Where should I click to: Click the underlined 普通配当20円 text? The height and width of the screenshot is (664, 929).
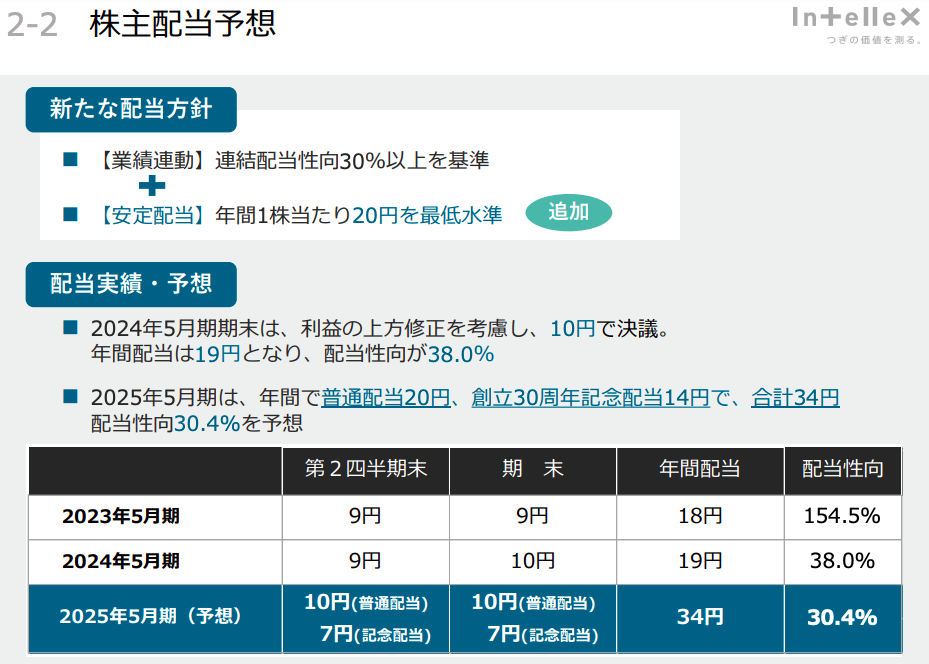(386, 397)
